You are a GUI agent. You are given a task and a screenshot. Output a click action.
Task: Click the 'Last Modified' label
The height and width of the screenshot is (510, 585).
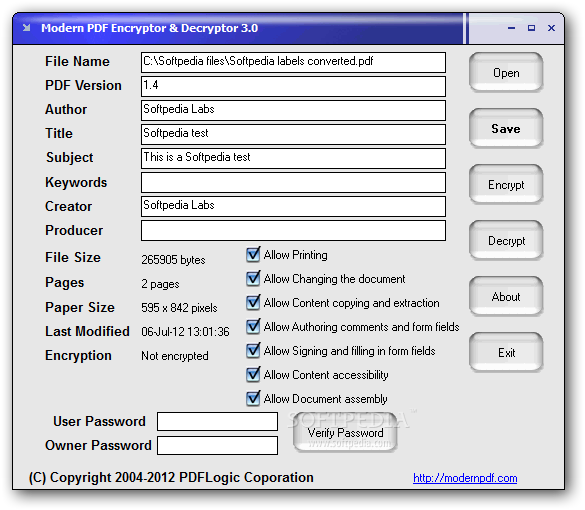coord(87,331)
